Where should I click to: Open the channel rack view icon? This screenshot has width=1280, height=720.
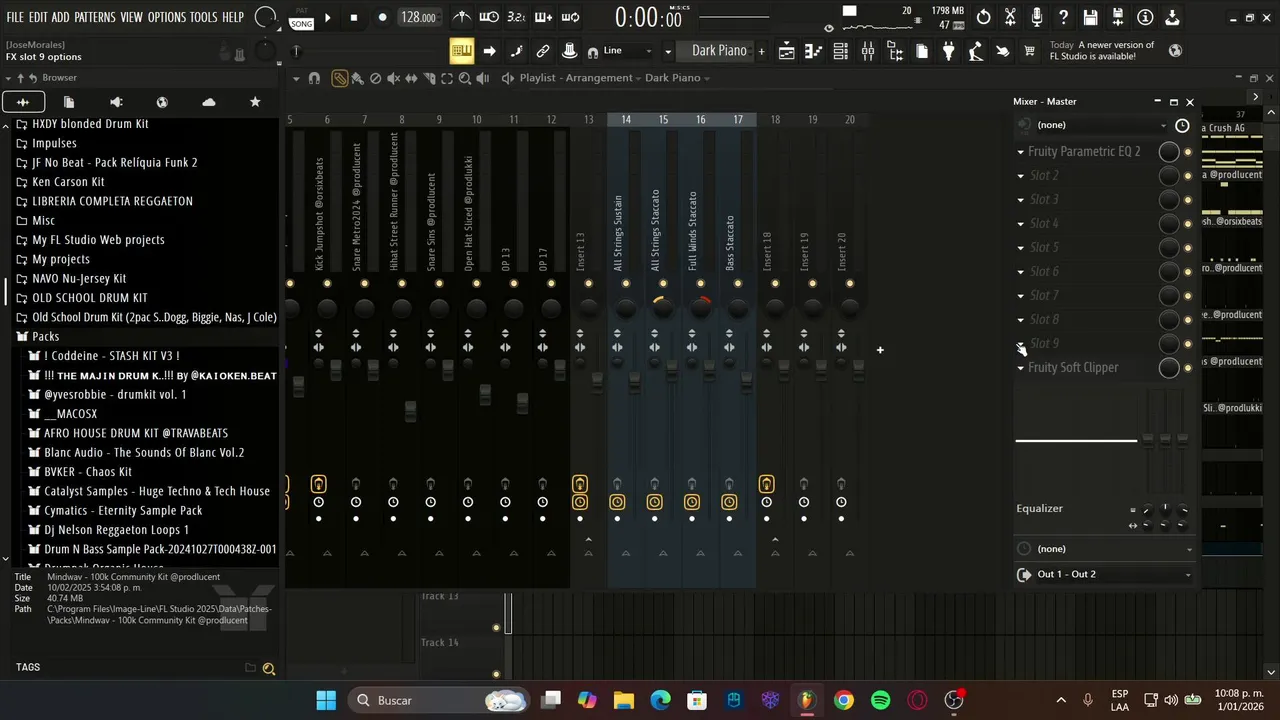841,51
